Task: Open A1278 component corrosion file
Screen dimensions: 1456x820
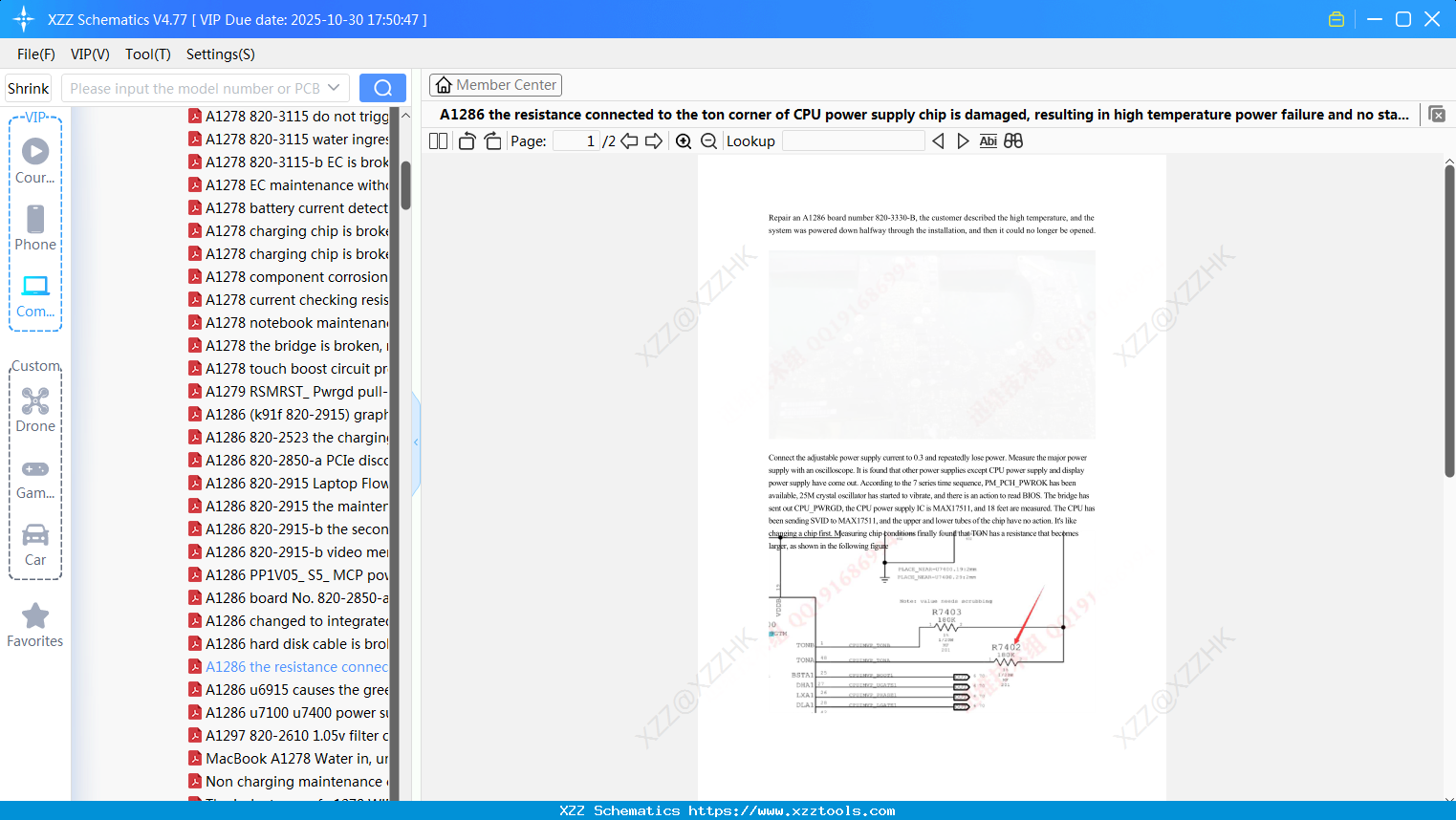Action: pyautogui.click(x=289, y=277)
